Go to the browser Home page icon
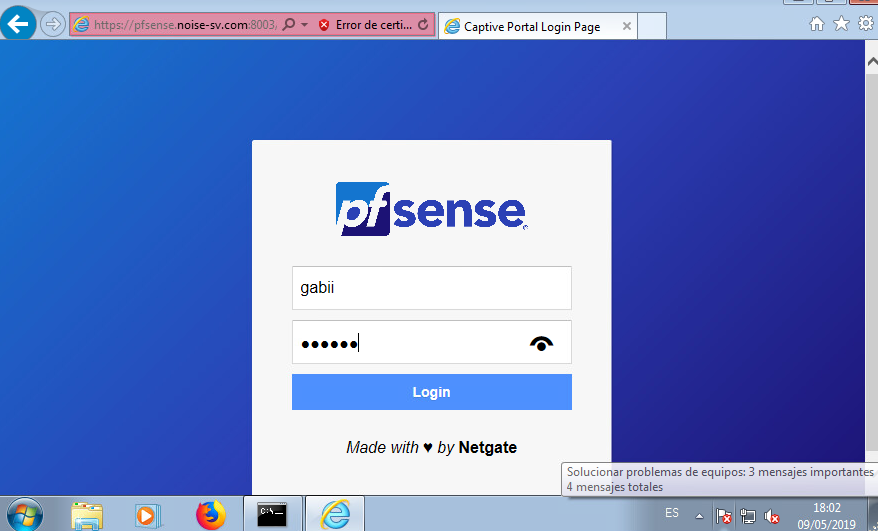Screen dimensions: 878x531 (817, 24)
